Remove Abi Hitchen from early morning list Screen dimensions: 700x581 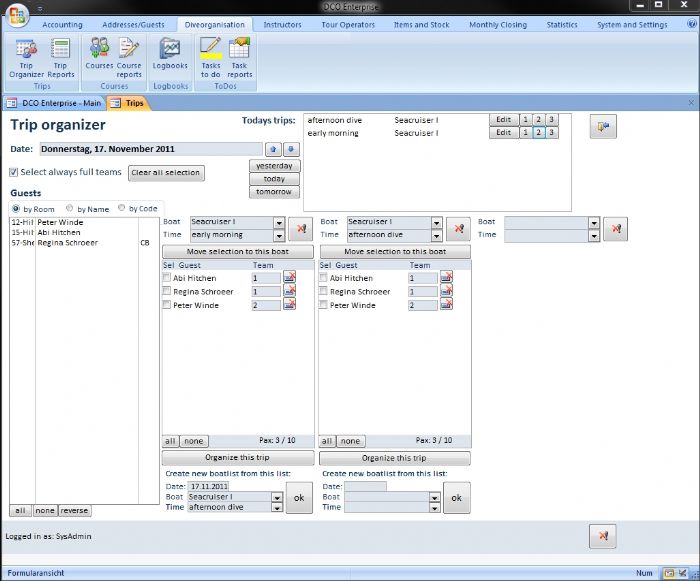[x=290, y=277]
